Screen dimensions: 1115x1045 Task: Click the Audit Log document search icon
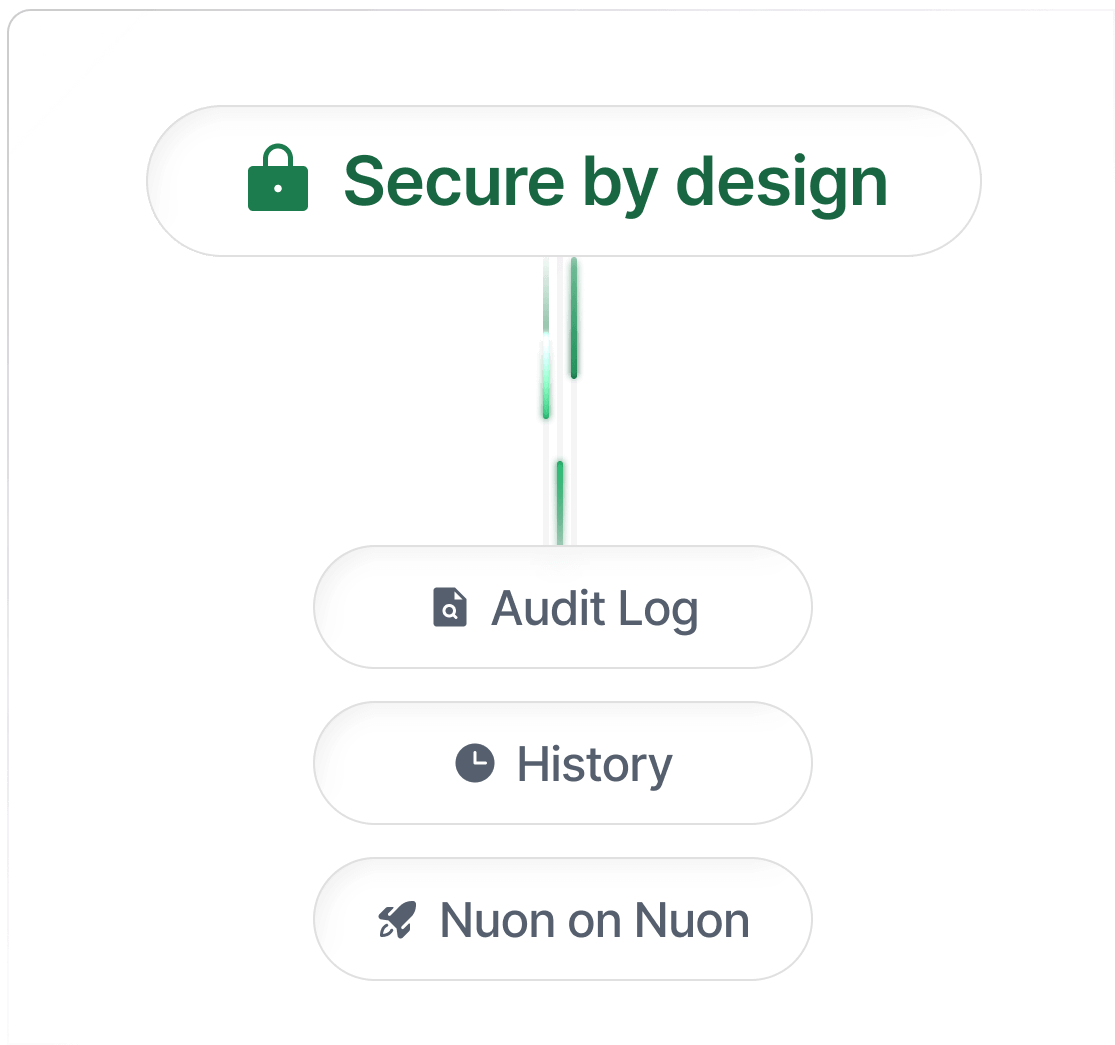tap(450, 607)
